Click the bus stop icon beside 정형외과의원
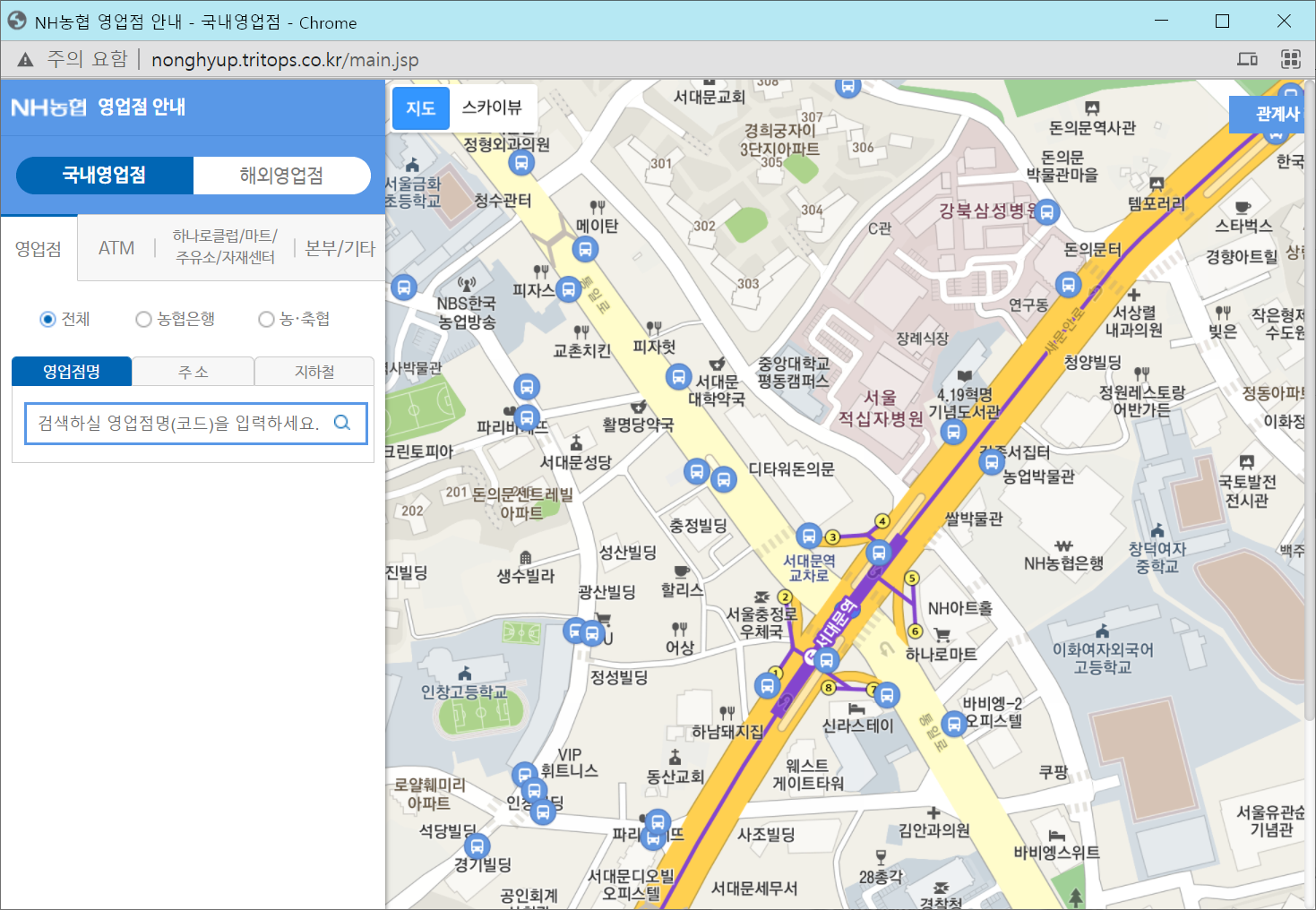Viewport: 1316px width, 910px height. point(521,163)
